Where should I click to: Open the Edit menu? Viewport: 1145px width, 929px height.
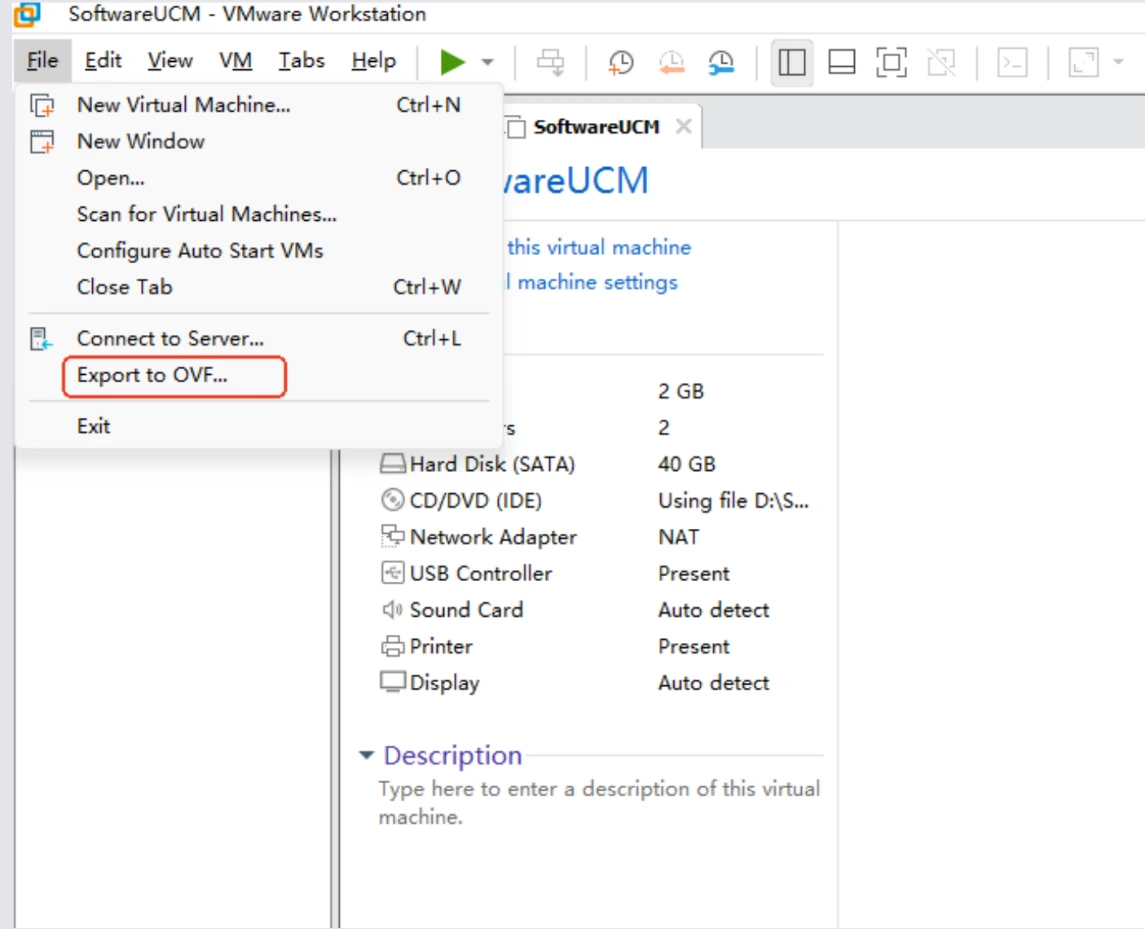(103, 61)
